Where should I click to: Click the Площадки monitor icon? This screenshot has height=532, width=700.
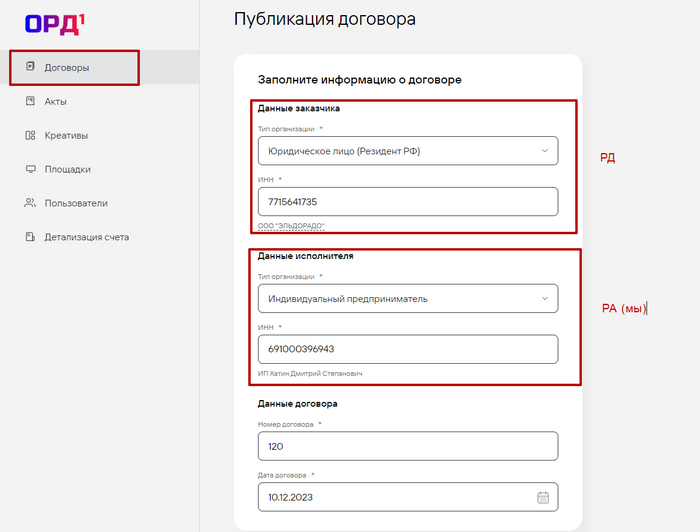pyautogui.click(x=30, y=169)
